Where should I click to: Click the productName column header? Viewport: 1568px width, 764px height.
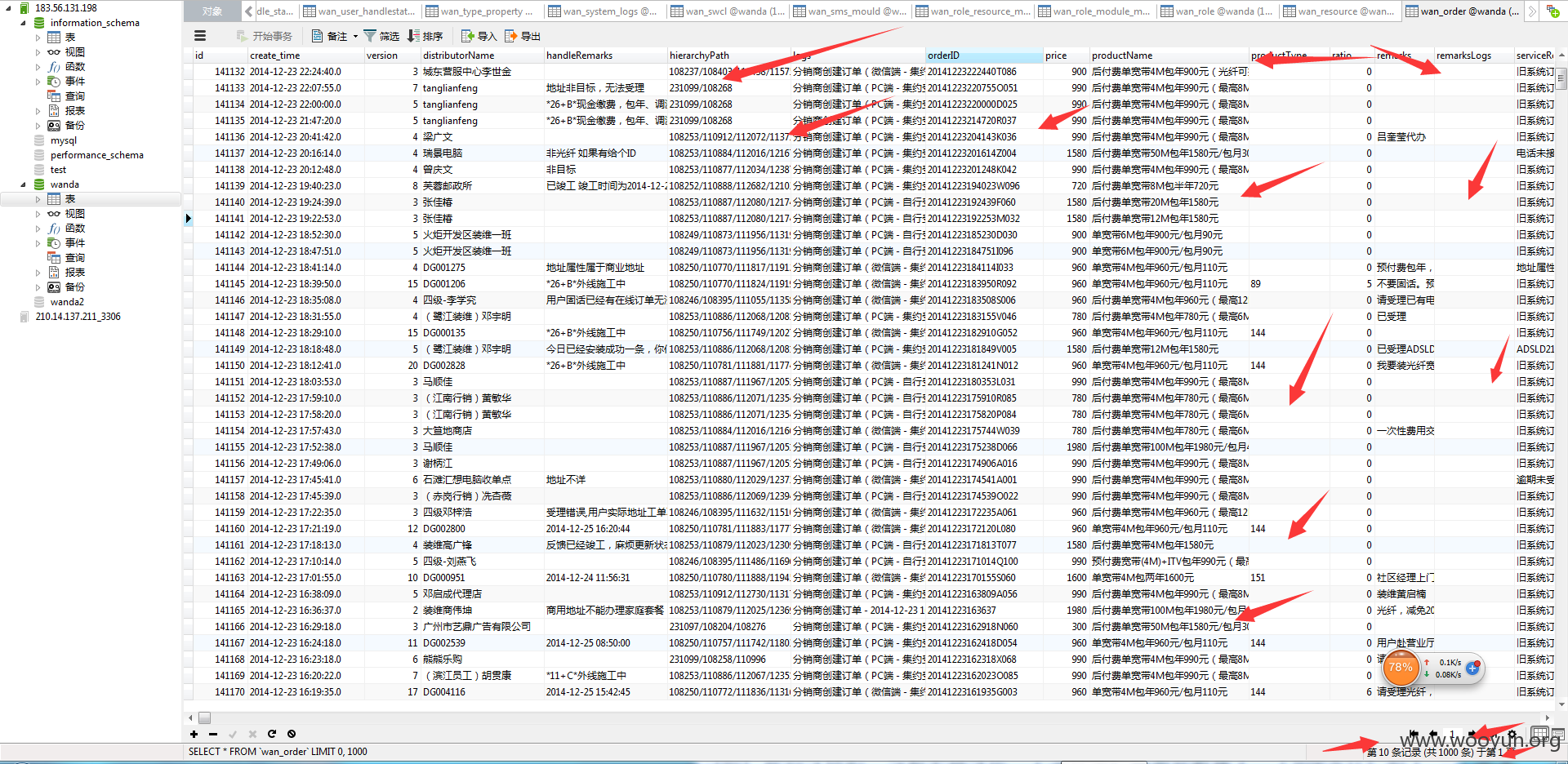(1169, 56)
